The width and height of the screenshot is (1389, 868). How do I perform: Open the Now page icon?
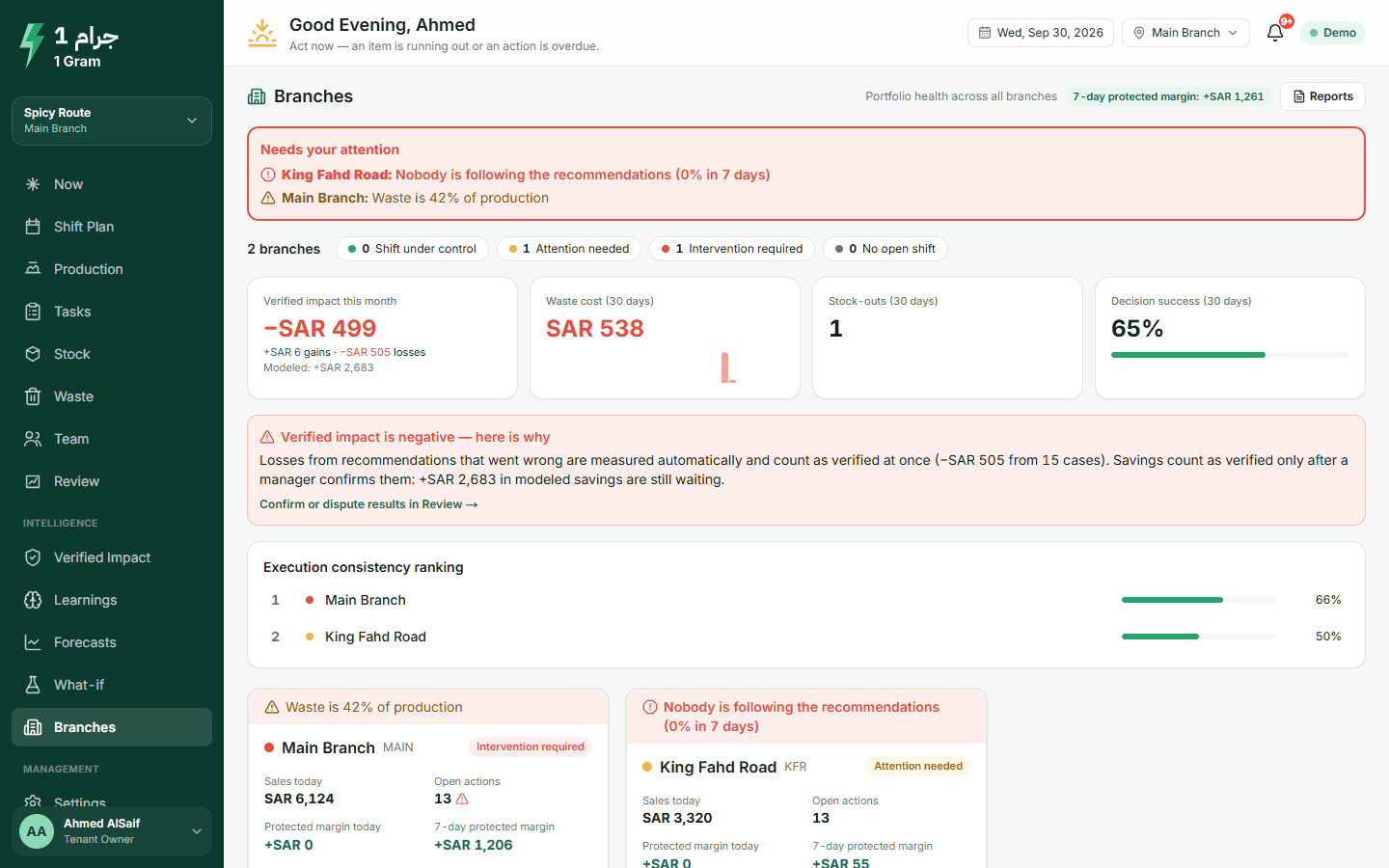33,184
